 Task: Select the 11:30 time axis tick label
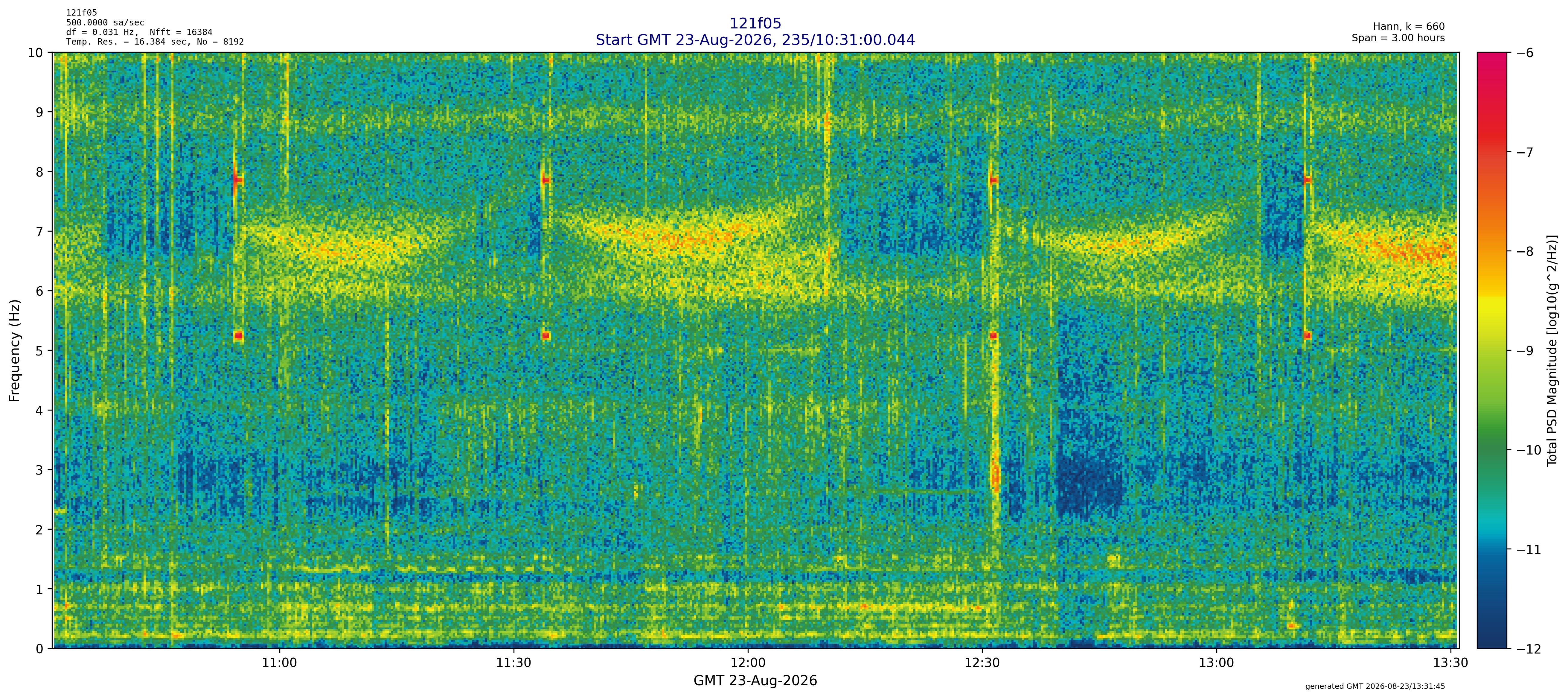514,662
